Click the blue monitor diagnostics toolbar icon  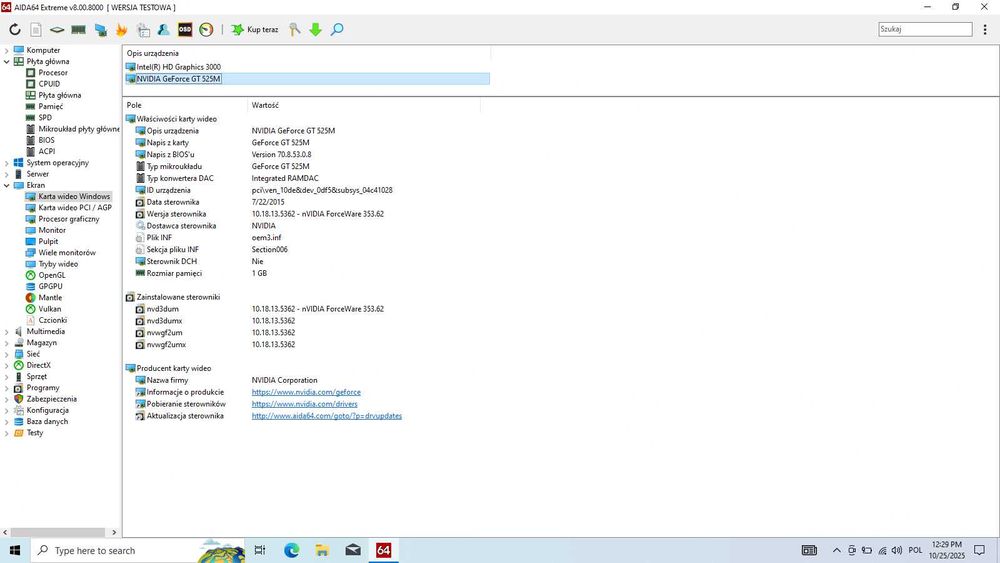click(100, 29)
